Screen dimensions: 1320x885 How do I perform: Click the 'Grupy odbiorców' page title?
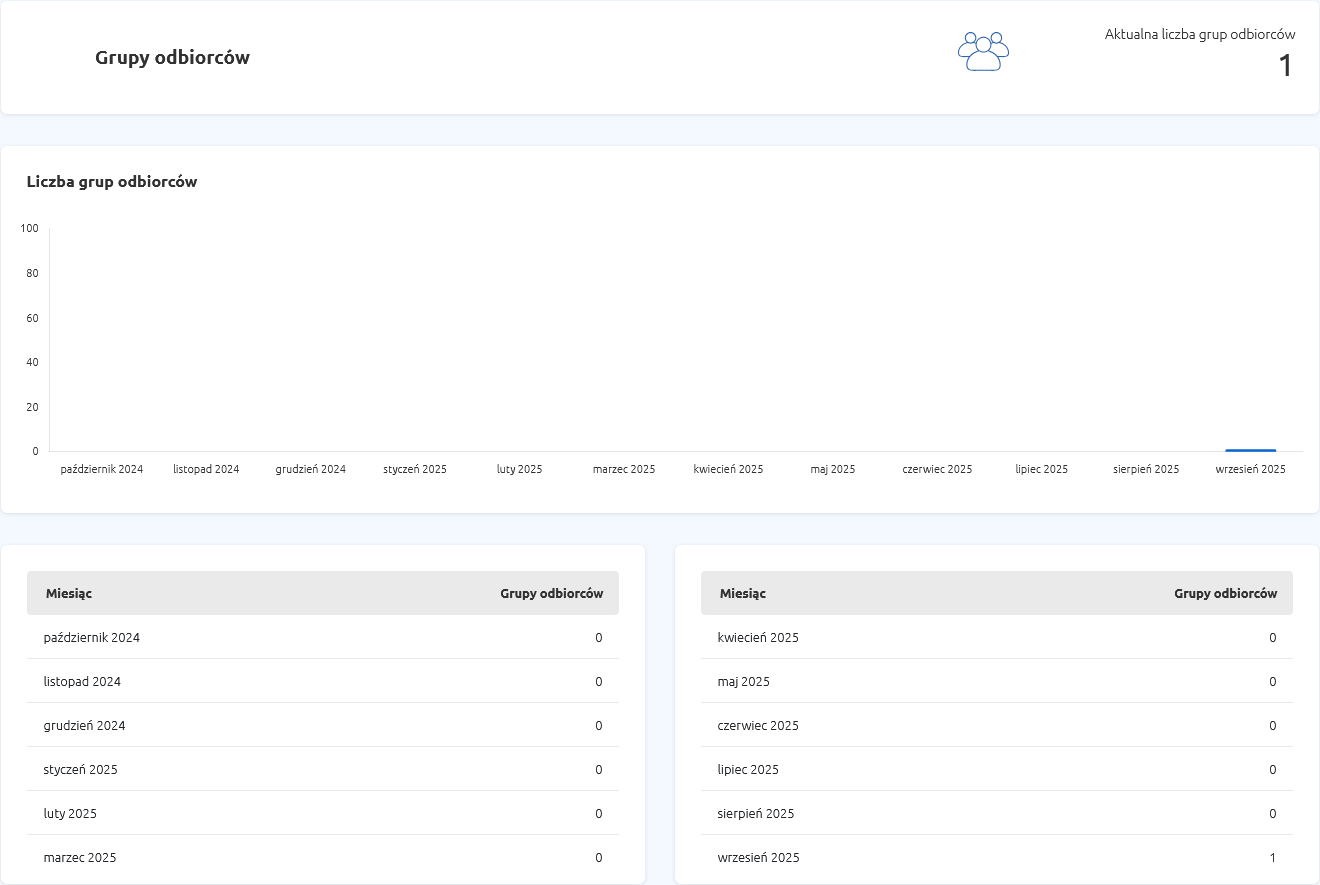[x=172, y=58]
